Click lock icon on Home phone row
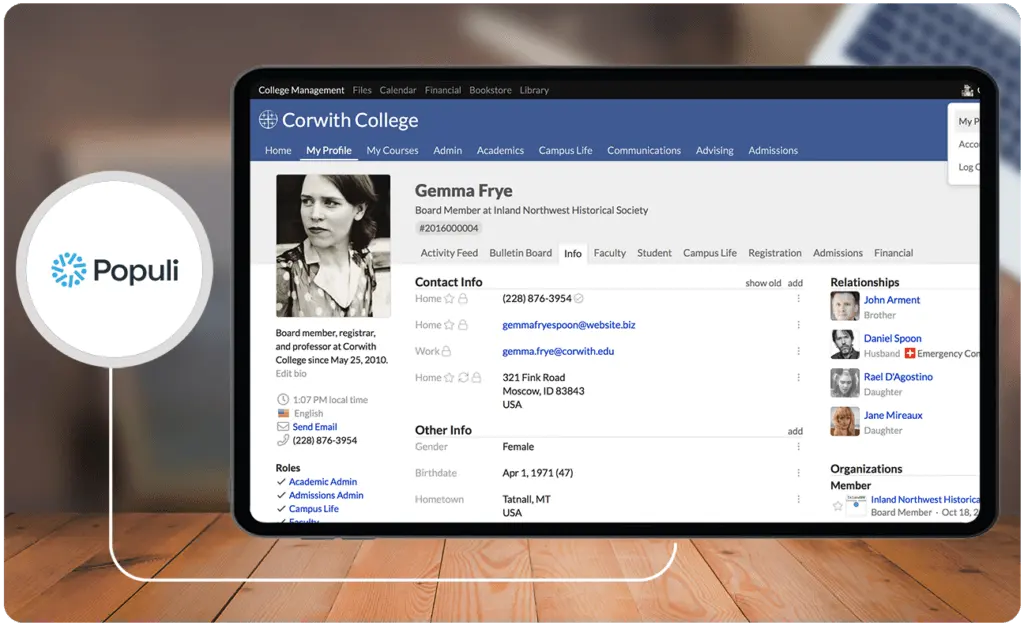The height and width of the screenshot is (626, 1024). [462, 298]
